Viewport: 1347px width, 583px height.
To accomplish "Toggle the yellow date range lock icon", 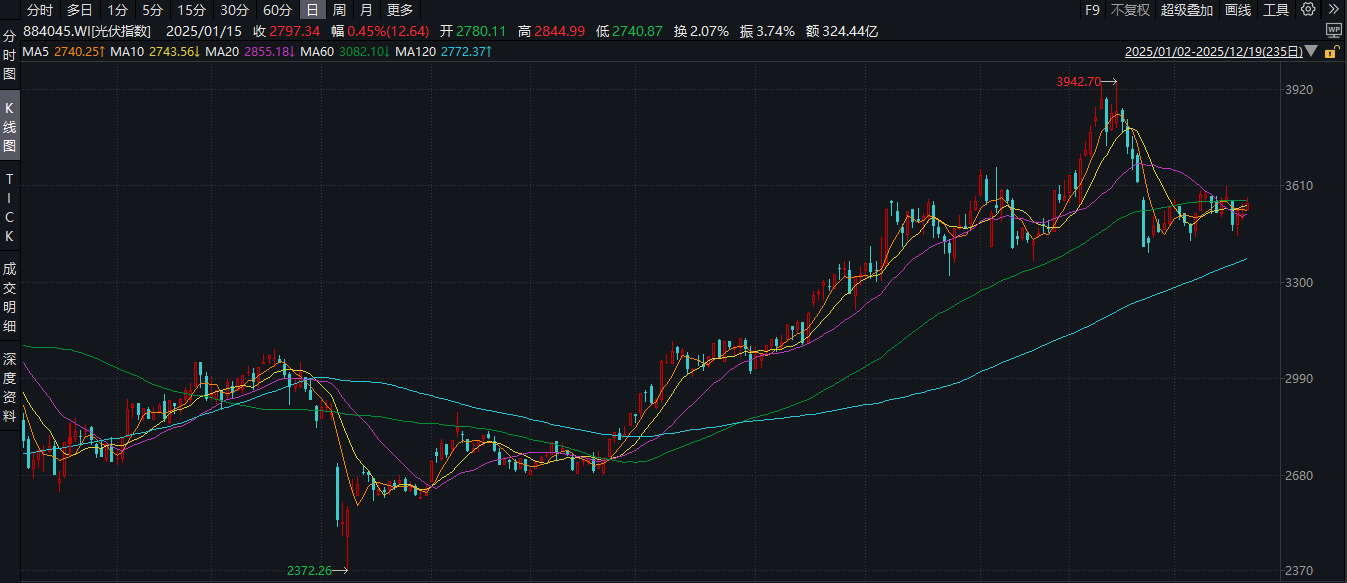I will coord(1332,51).
